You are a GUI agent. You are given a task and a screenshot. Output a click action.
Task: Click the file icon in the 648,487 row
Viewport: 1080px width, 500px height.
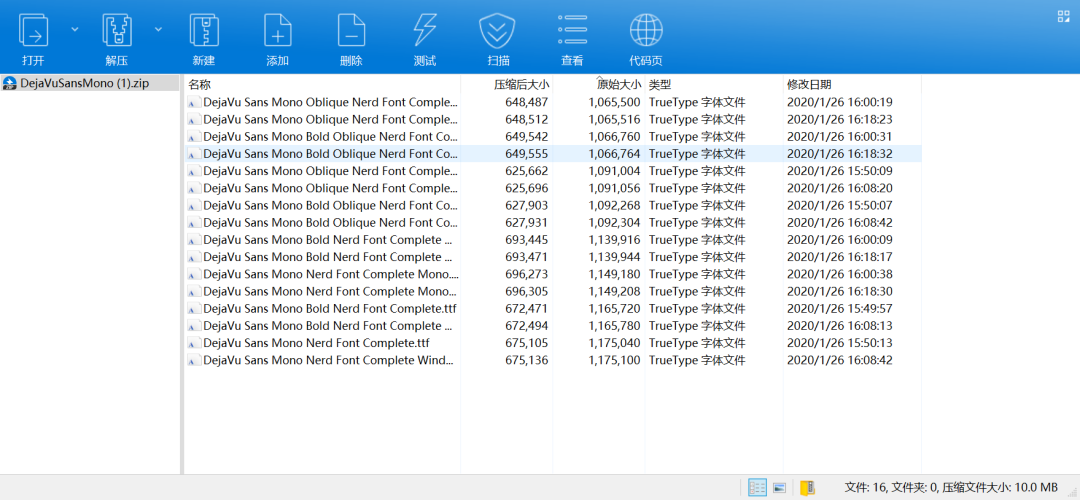tap(194, 103)
